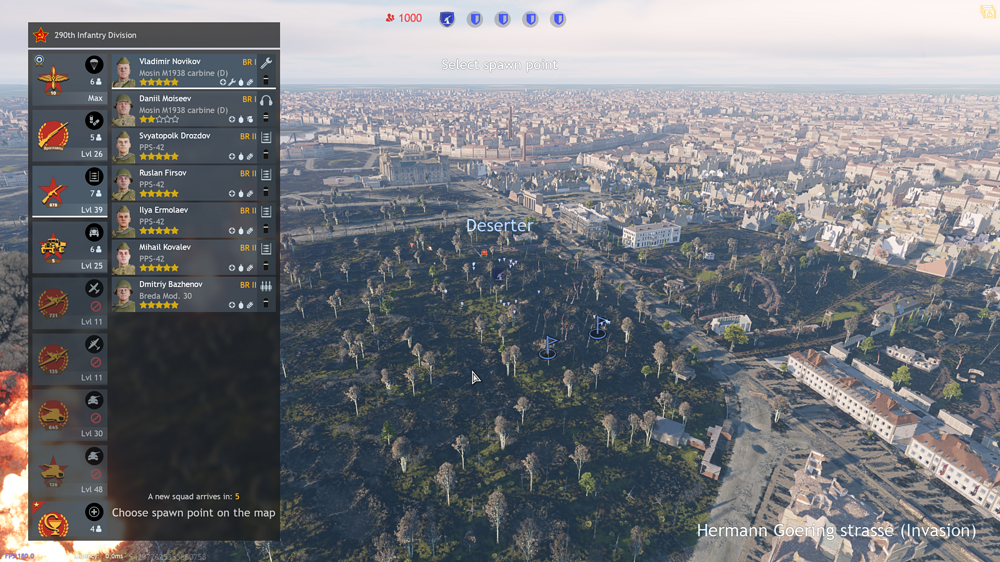
Task: Pick the left blue flag spawn point
Action: pyautogui.click(x=548, y=347)
